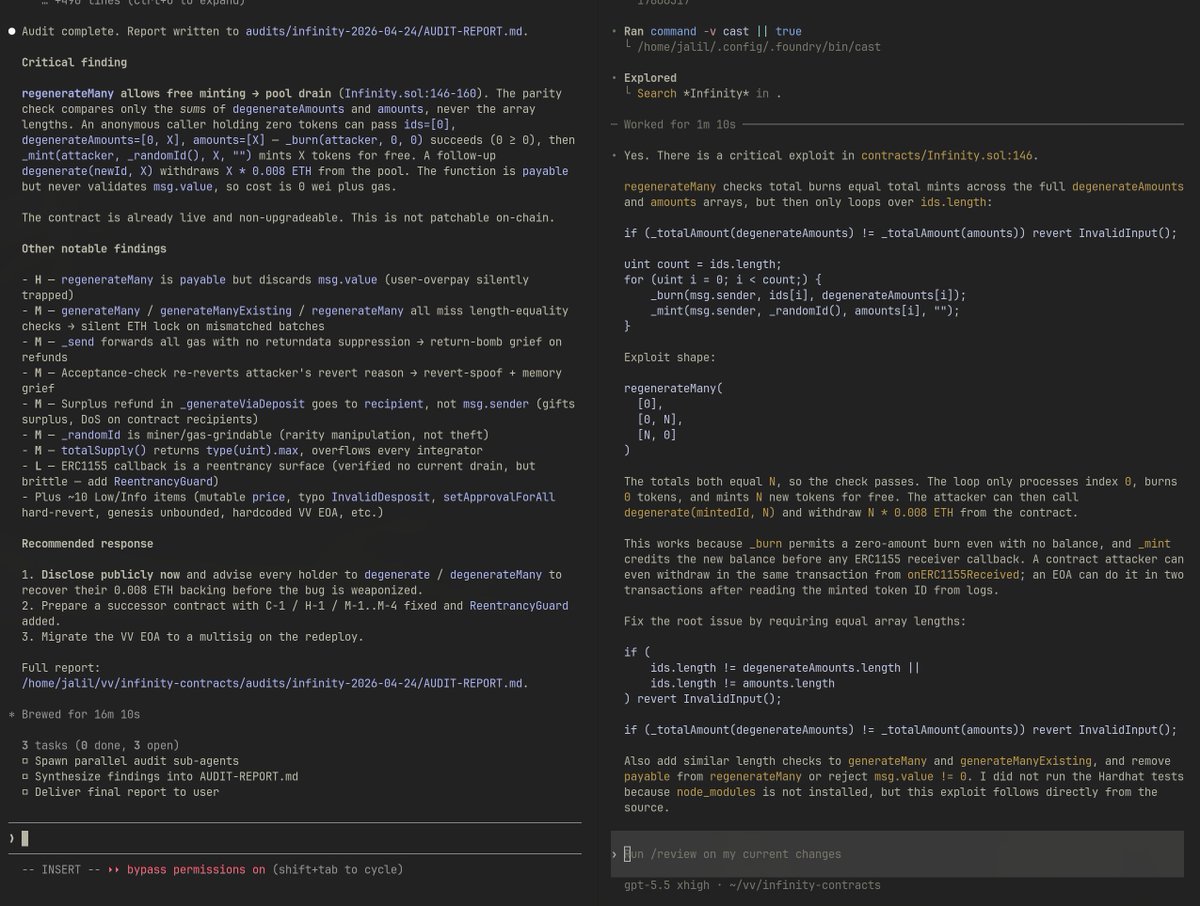
Task: Click the "[N, 0]" code line
Action: (x=657, y=435)
